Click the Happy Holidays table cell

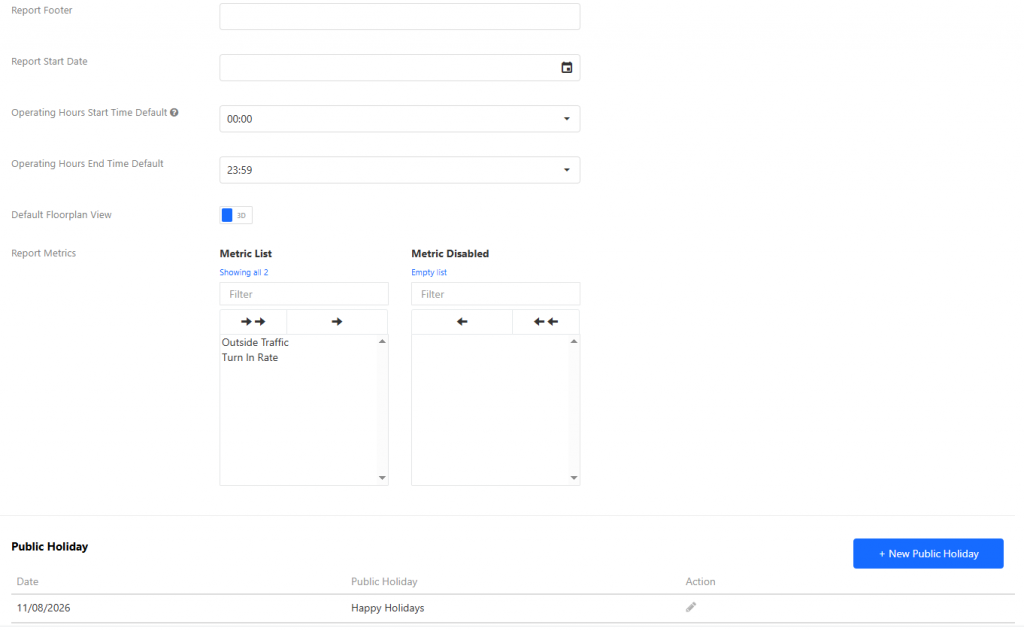pyautogui.click(x=387, y=607)
